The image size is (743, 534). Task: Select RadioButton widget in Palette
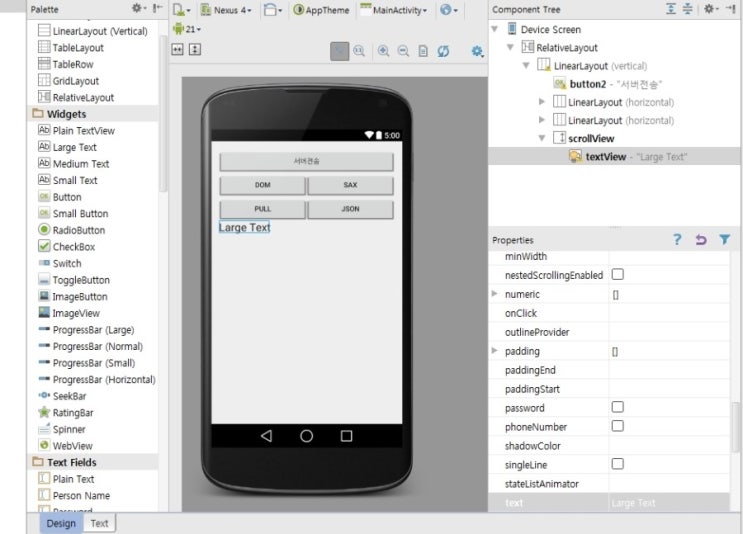[72, 230]
